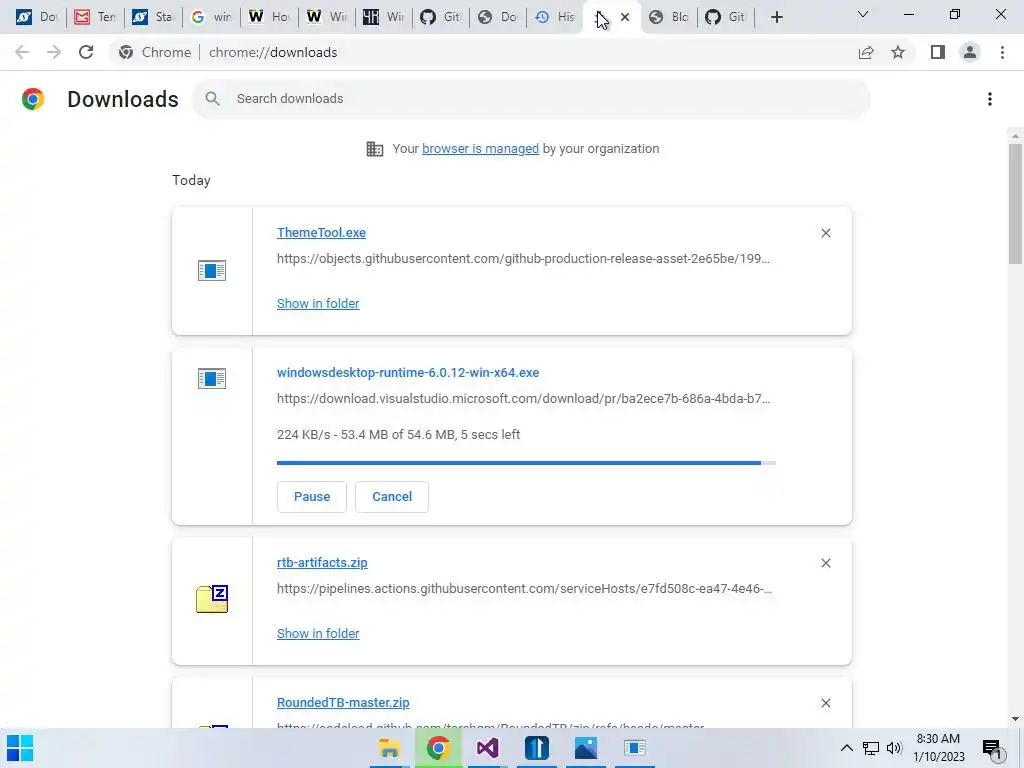Viewport: 1024px width, 768px height.
Task: Show rtb-artifacts.zip in folder
Action: tap(318, 633)
